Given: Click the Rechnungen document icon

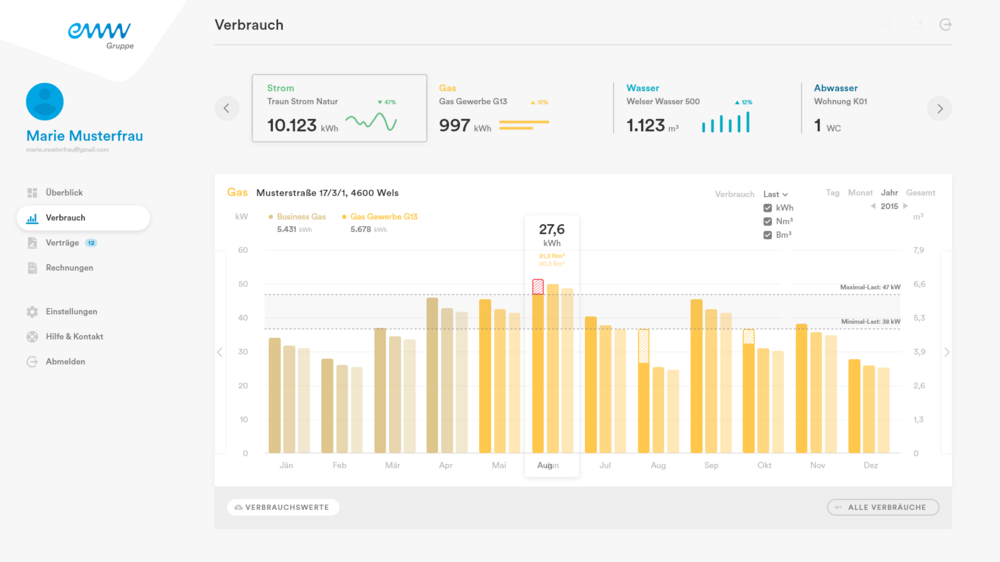Looking at the screenshot, I should coord(32,268).
